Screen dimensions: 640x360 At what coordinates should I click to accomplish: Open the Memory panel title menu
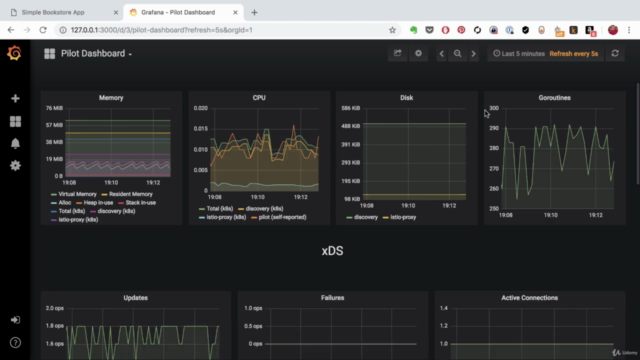point(111,98)
